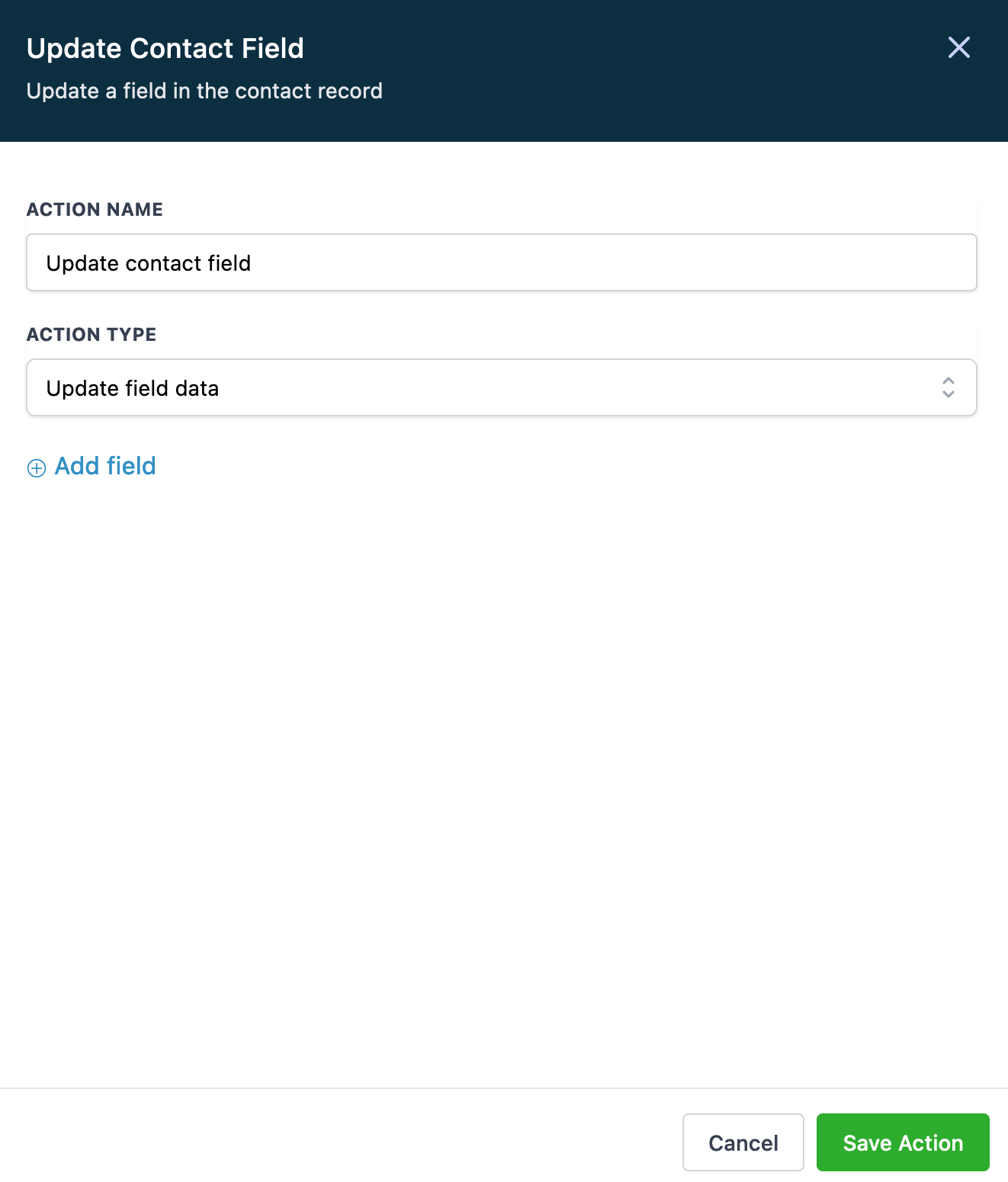
Task: Click the 'Update contact field' text in input
Action: tap(149, 263)
